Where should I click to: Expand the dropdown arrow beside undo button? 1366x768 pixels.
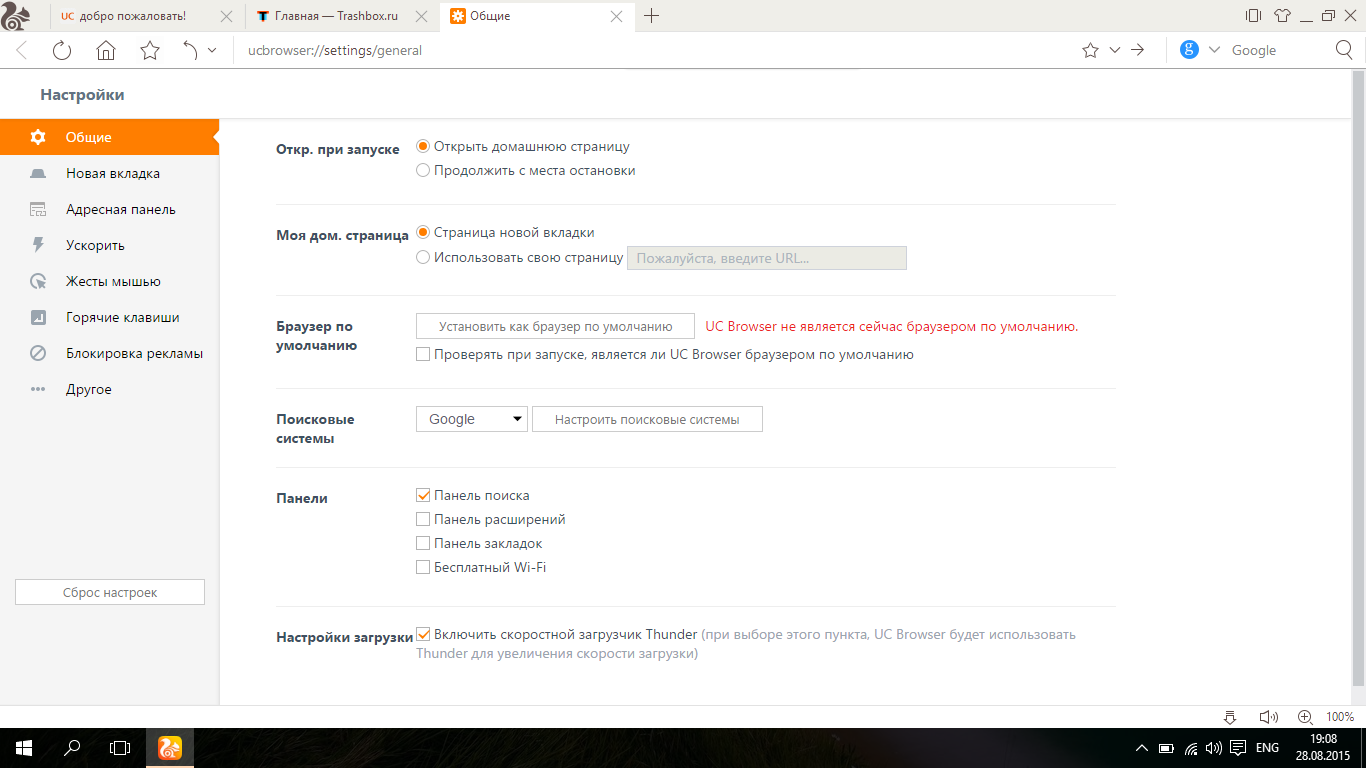212,50
